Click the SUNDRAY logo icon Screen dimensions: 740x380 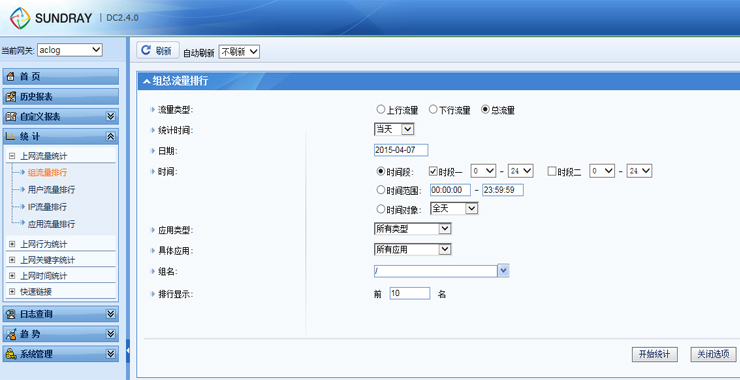(x=20, y=18)
